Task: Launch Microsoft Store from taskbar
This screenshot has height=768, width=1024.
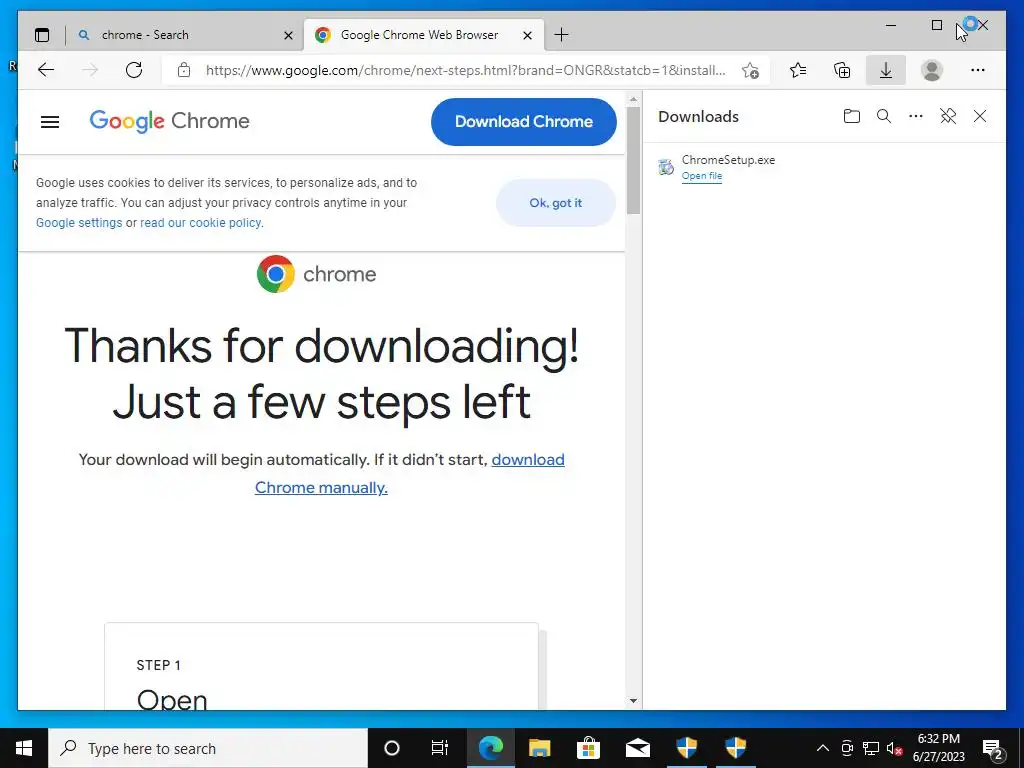Action: 588,748
